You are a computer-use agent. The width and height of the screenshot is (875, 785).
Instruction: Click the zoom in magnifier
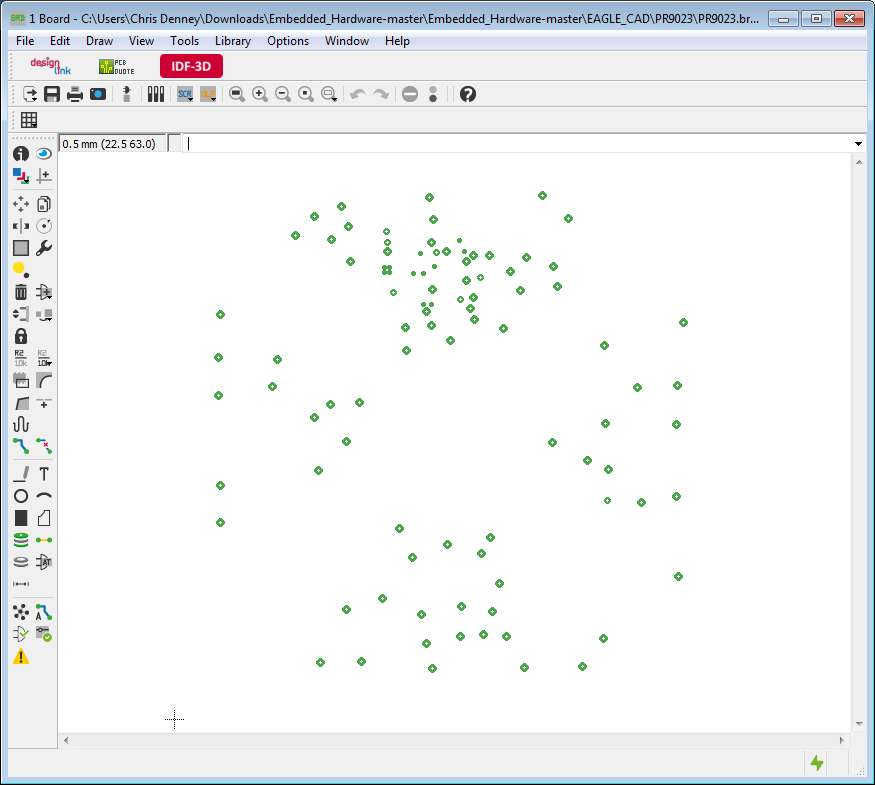(260, 94)
